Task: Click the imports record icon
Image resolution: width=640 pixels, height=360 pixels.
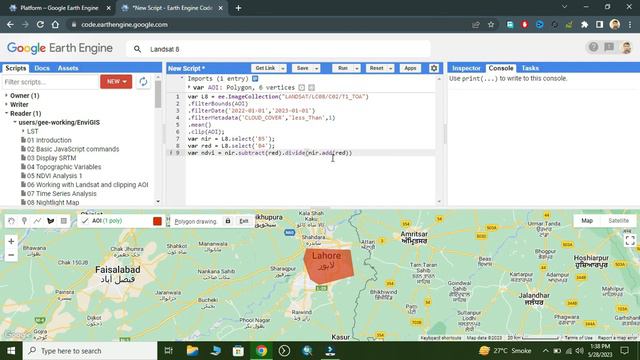Action: 255,78
